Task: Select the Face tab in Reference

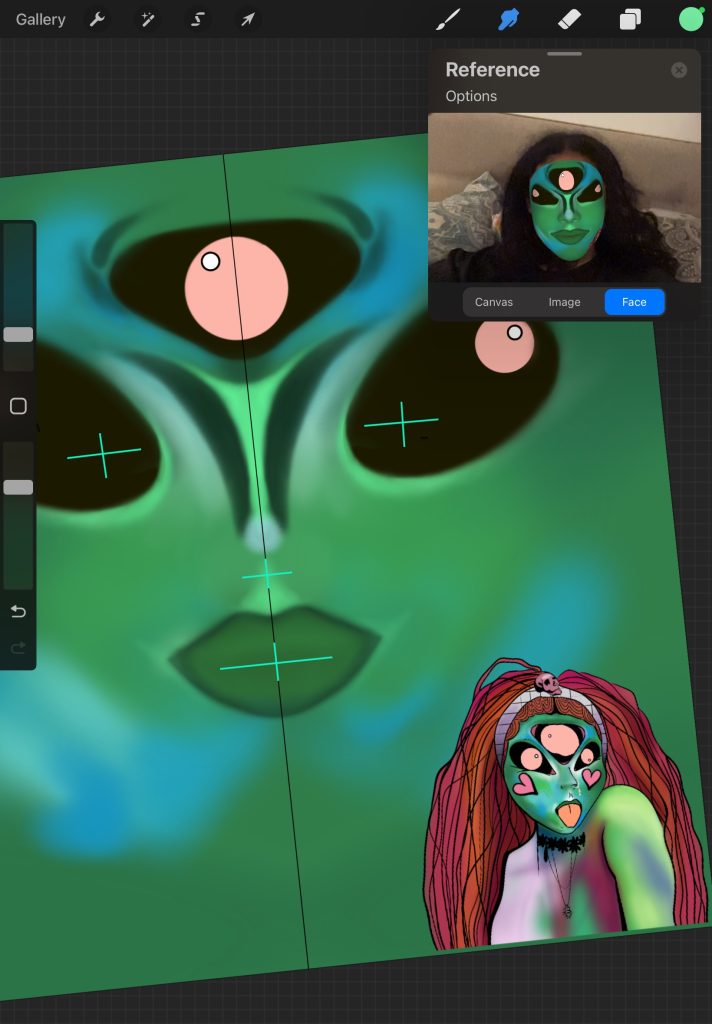Action: [634, 302]
